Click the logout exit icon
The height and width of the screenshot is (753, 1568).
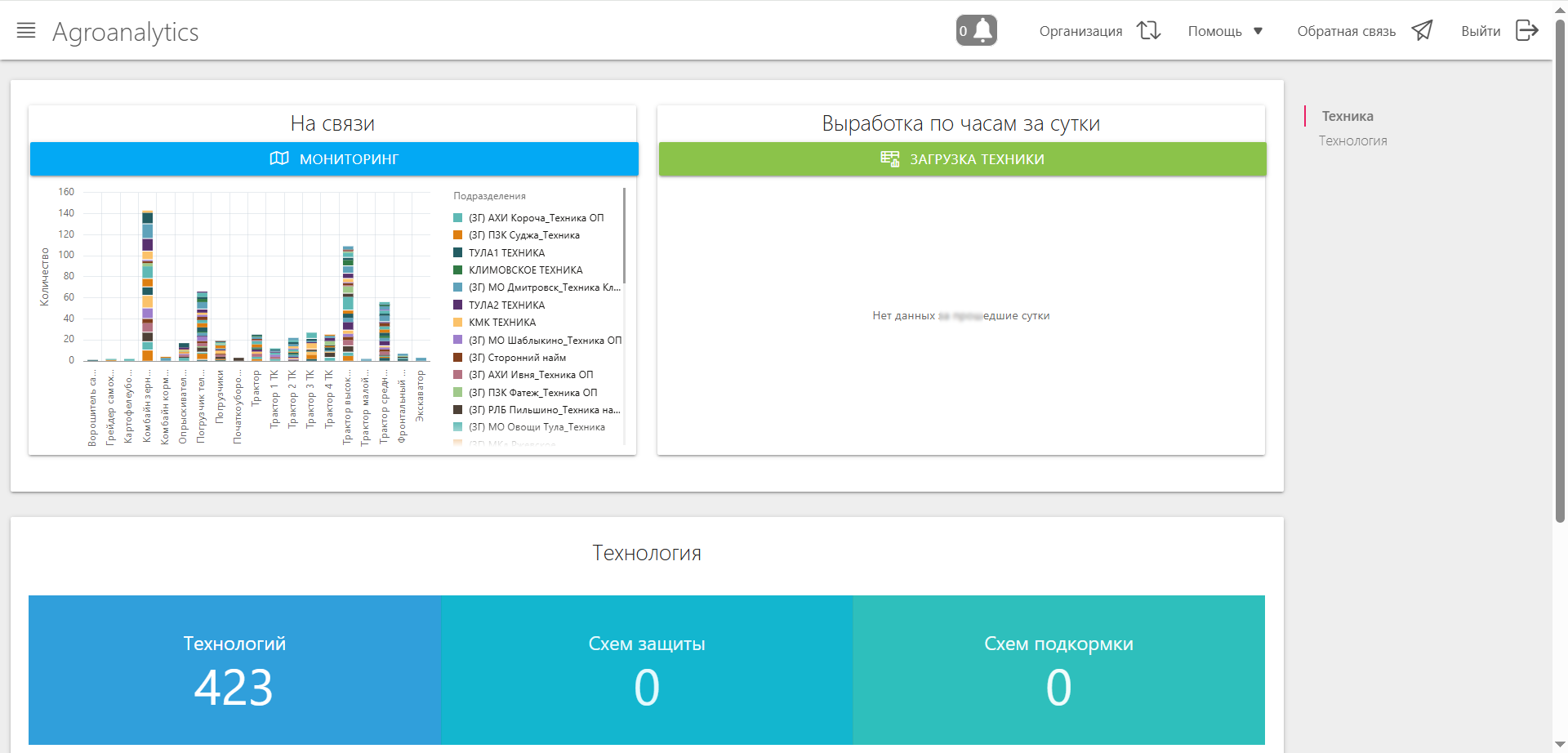(x=1526, y=31)
